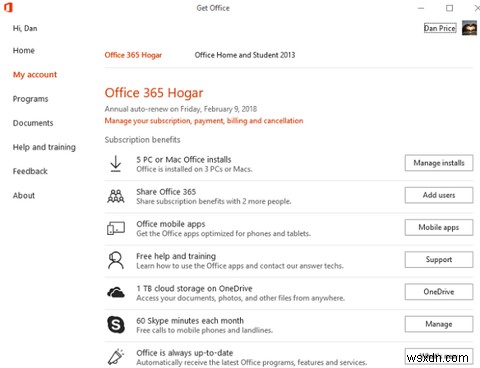Click the 'Hi, Dan' greeting
This screenshot has width=480, height=368.
point(25,28)
